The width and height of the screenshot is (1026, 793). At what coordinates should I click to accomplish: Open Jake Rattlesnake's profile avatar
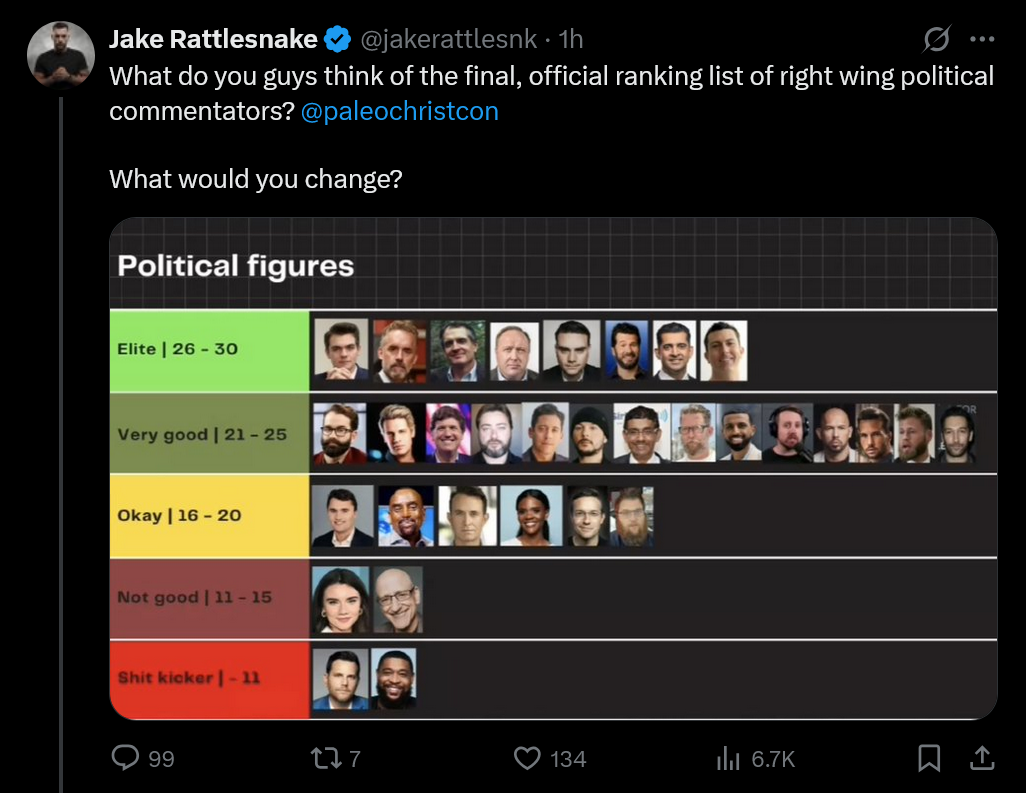point(61,53)
